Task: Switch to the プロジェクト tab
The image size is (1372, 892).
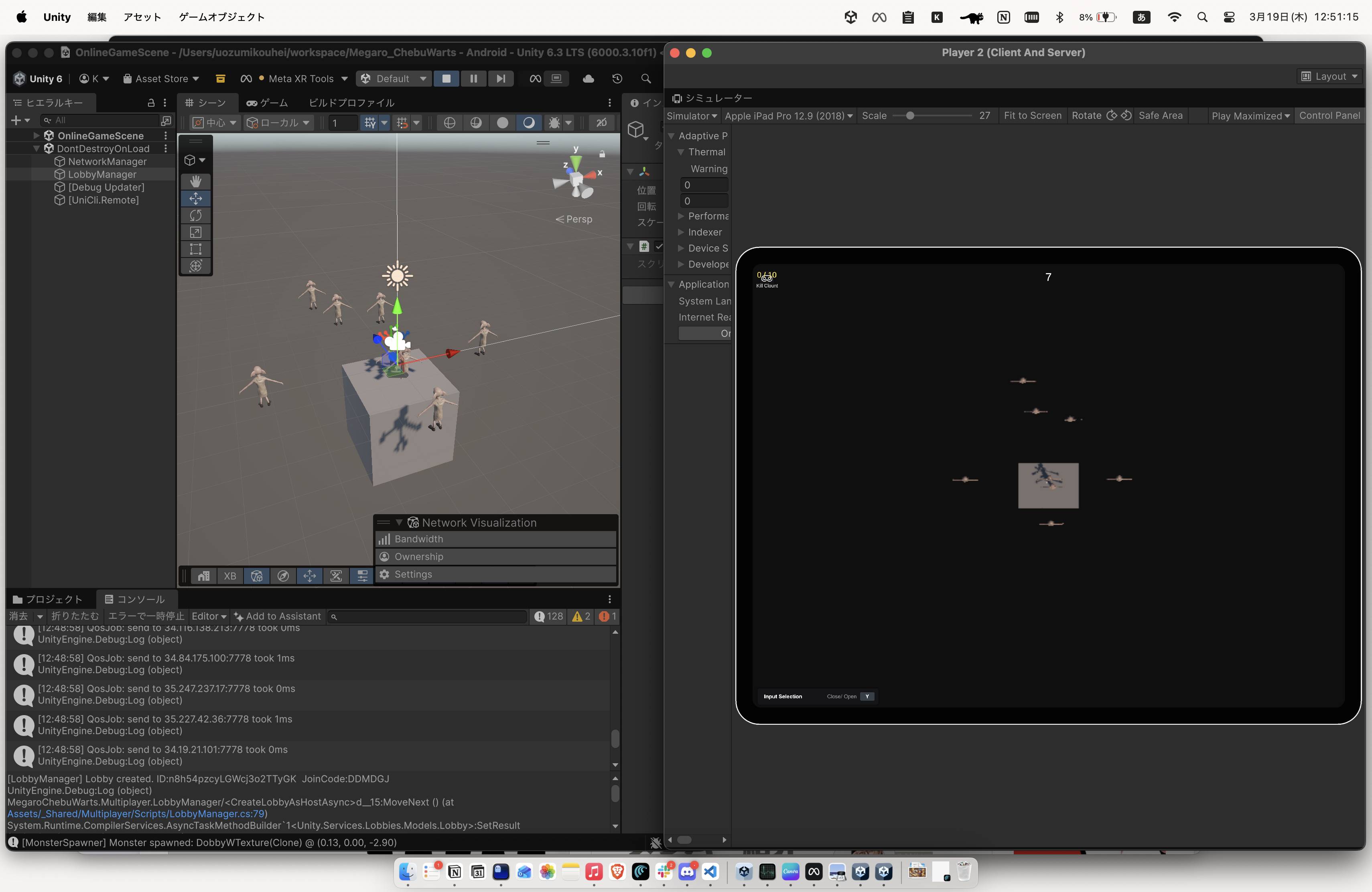Action: pos(49,599)
